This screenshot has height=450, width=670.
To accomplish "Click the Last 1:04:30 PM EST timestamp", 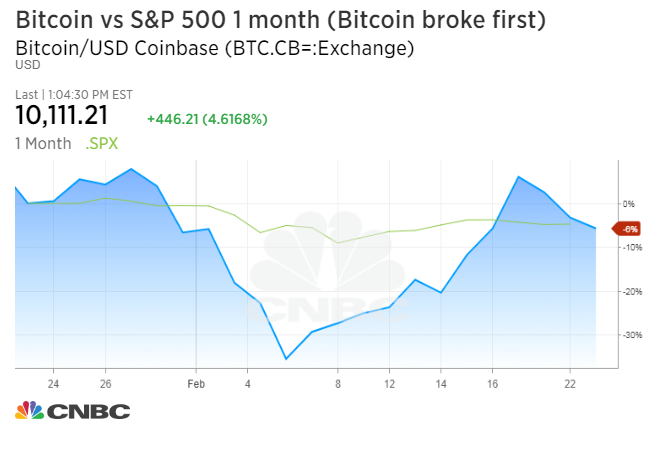I will click(x=74, y=95).
